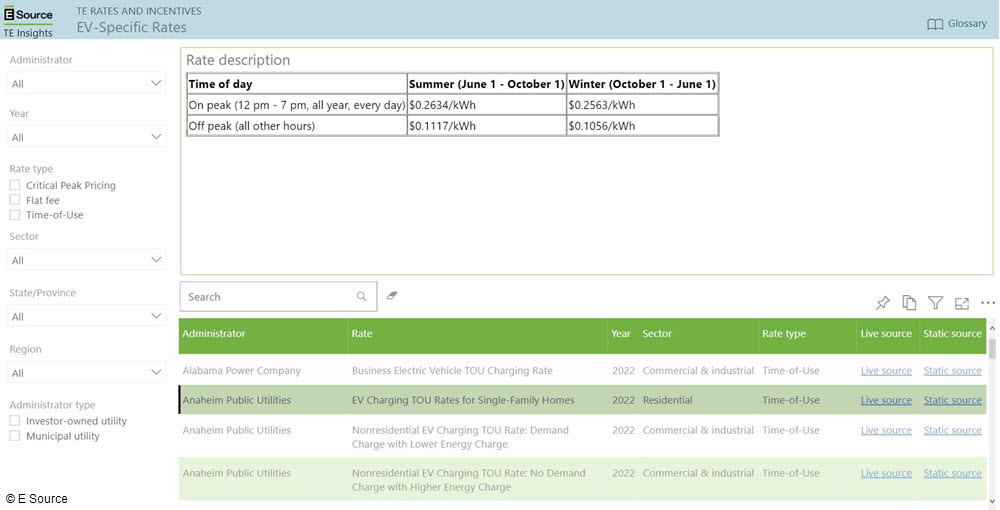This screenshot has width=1000, height=510.
Task: Sort table by Rate type column header
Action: click(x=783, y=334)
